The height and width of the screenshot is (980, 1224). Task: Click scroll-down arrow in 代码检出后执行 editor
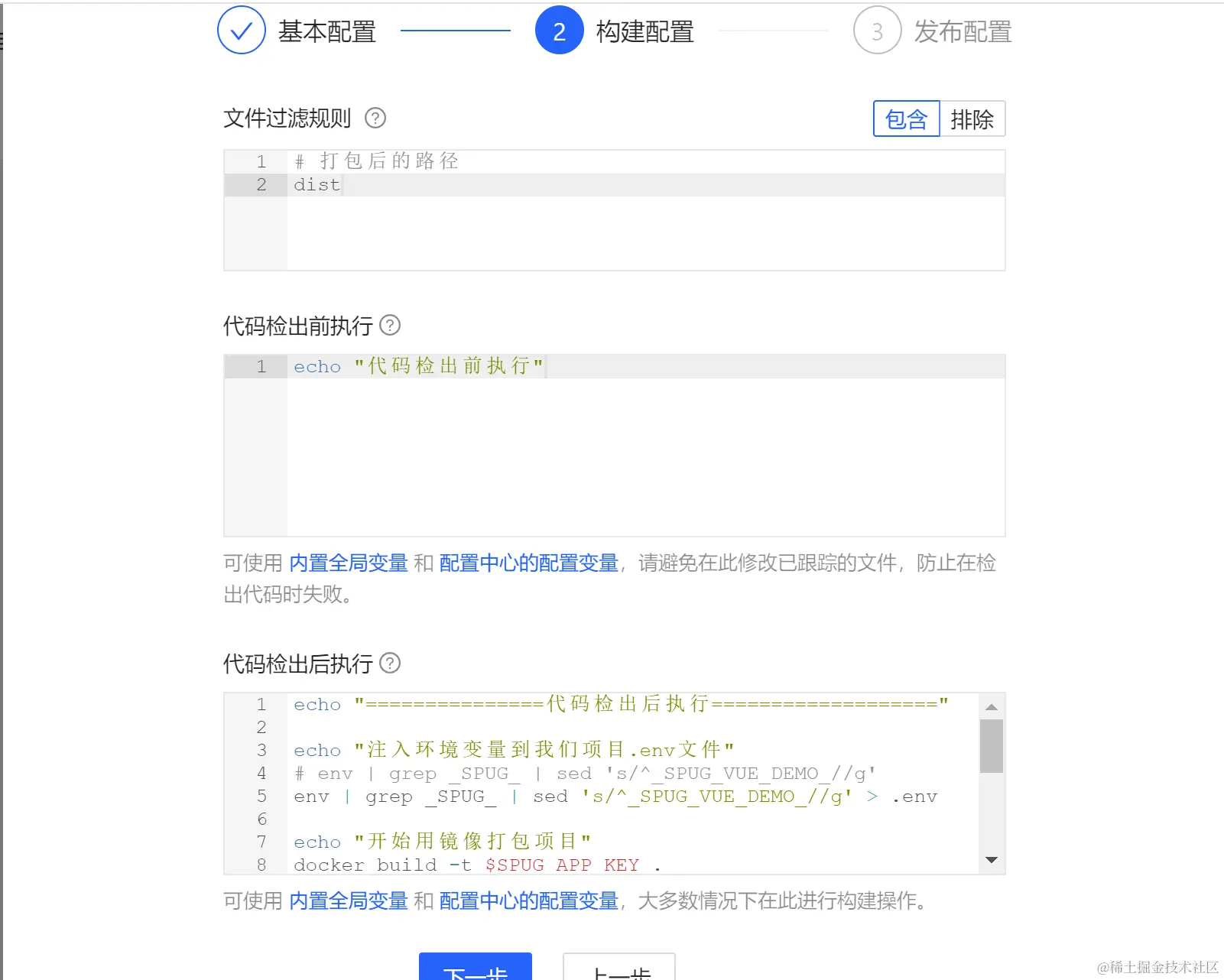click(992, 860)
